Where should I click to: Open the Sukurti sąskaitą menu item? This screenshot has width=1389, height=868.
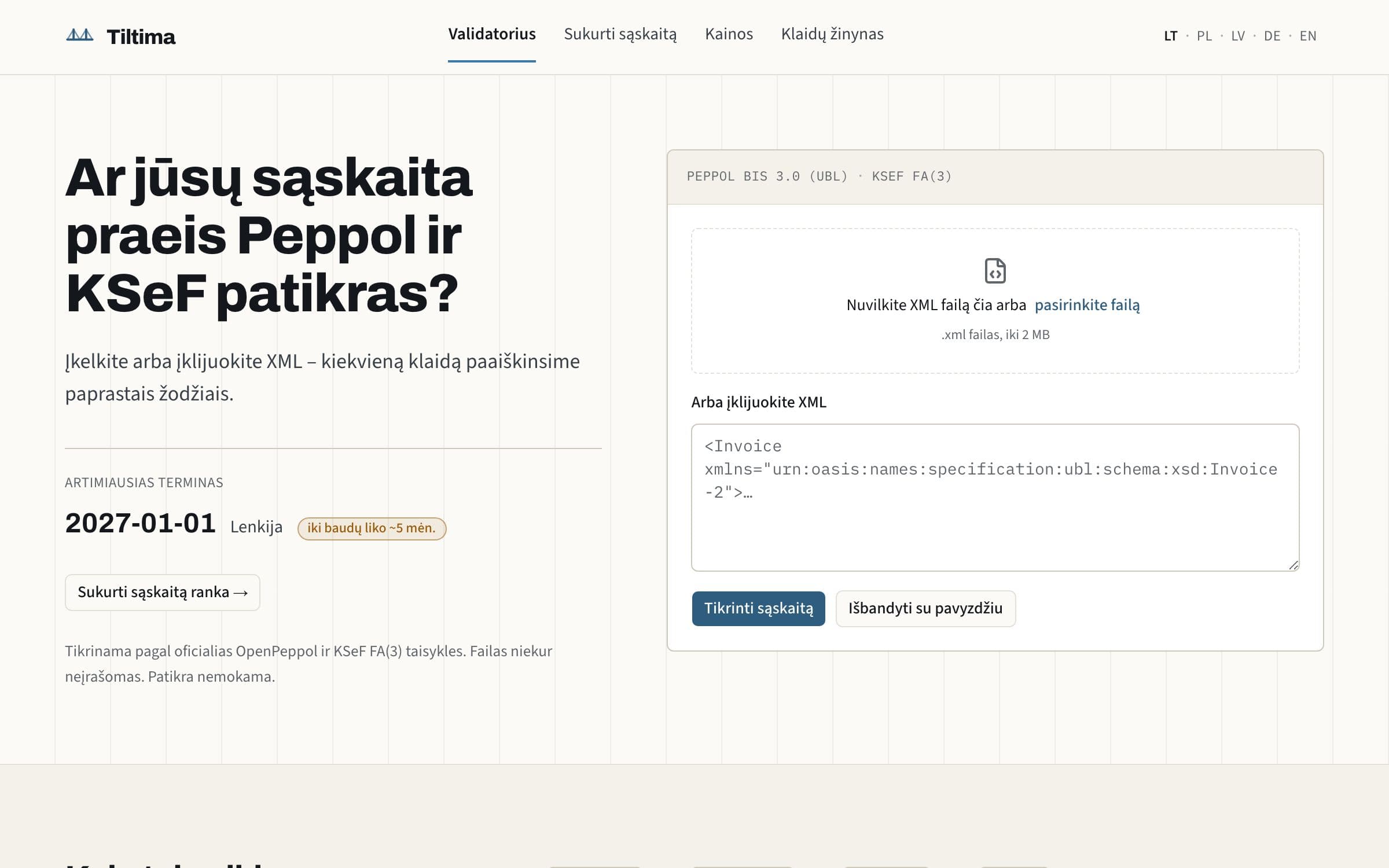pyautogui.click(x=620, y=34)
